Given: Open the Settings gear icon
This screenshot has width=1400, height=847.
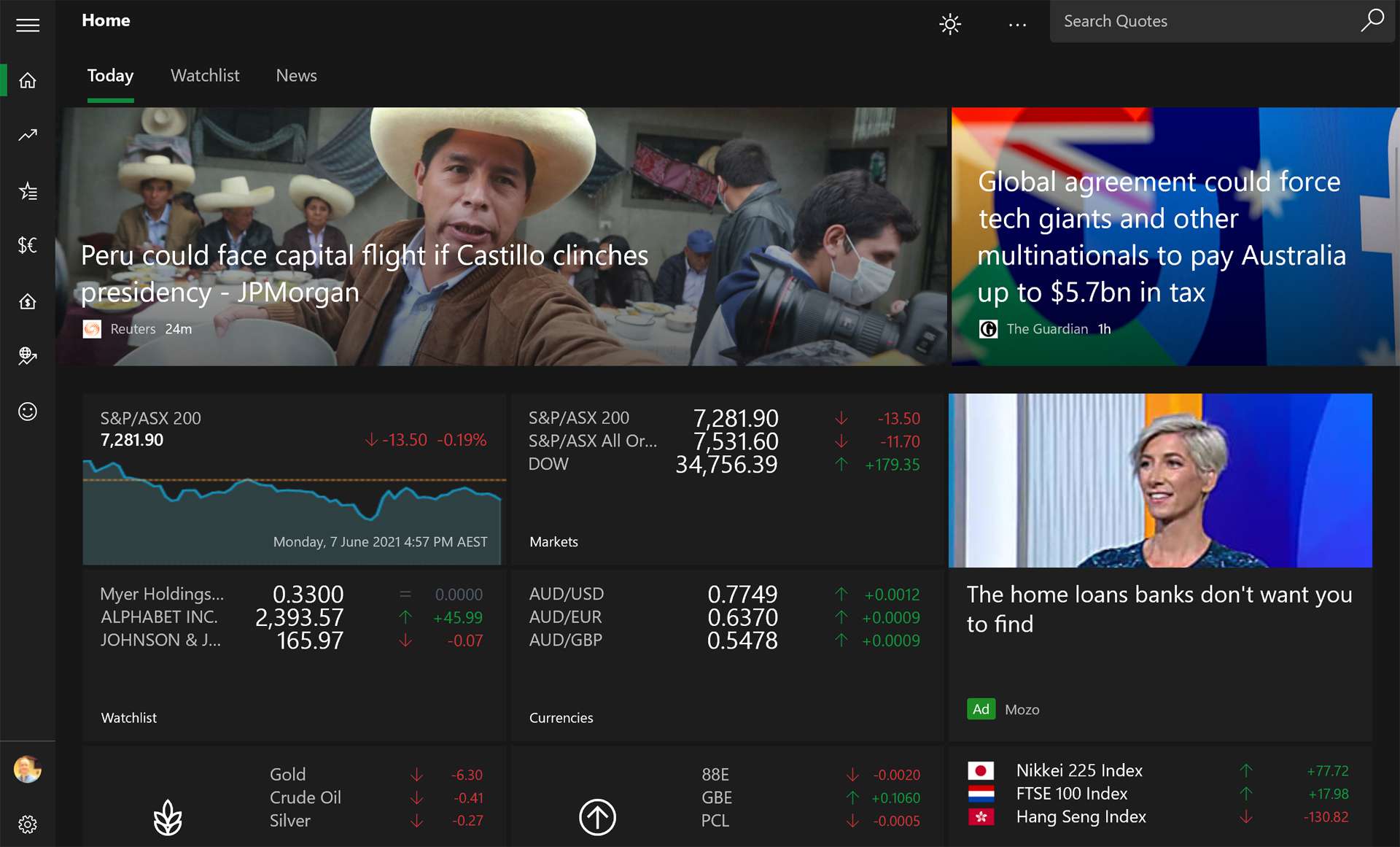Looking at the screenshot, I should click(x=28, y=824).
